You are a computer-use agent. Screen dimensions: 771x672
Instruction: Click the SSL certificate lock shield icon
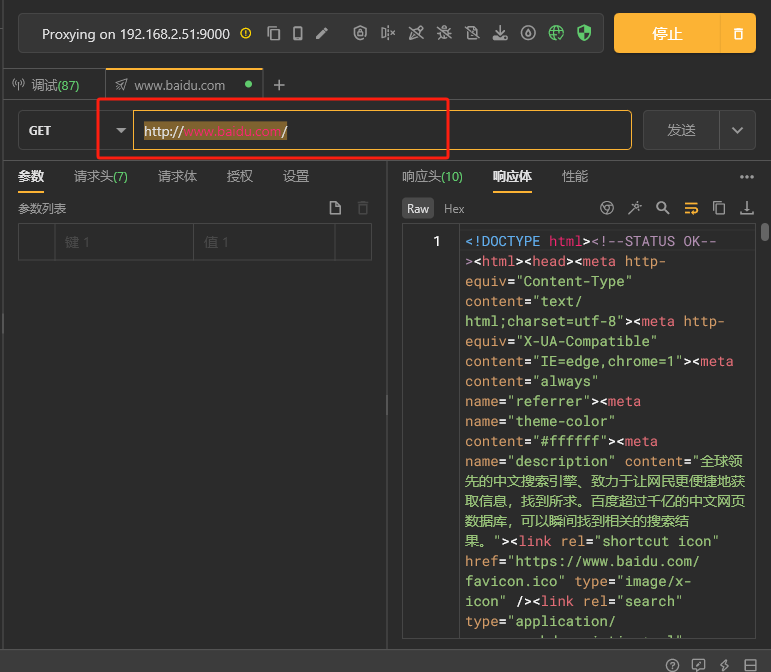pos(360,33)
